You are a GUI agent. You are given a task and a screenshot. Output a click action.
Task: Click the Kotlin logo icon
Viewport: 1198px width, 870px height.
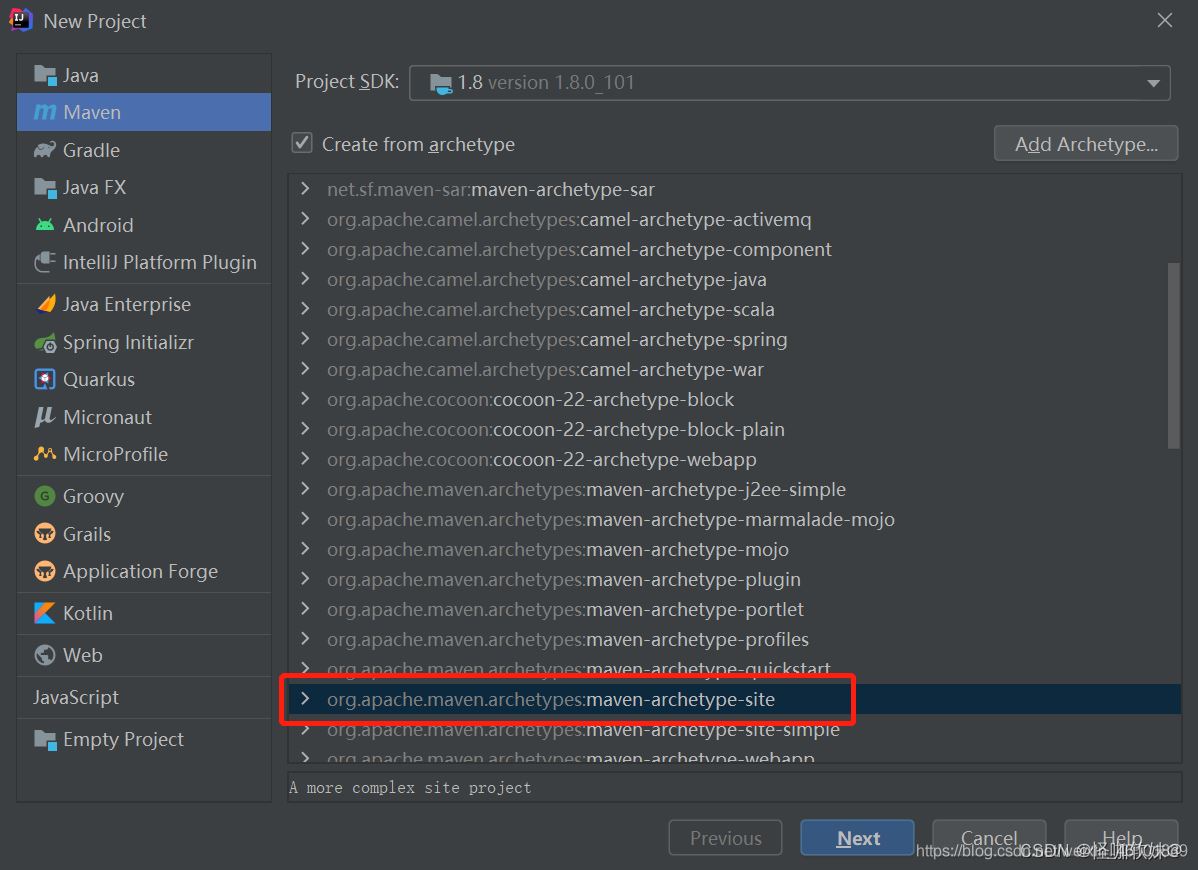pyautogui.click(x=45, y=613)
